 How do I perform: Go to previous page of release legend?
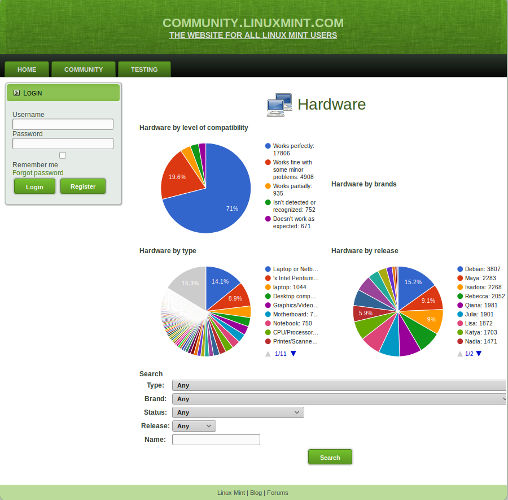tap(460, 354)
